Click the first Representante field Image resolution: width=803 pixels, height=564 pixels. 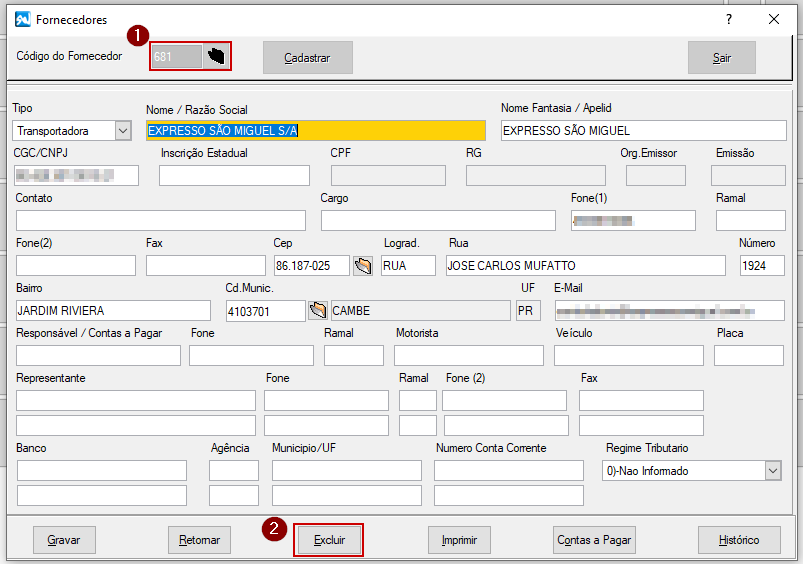pos(136,400)
